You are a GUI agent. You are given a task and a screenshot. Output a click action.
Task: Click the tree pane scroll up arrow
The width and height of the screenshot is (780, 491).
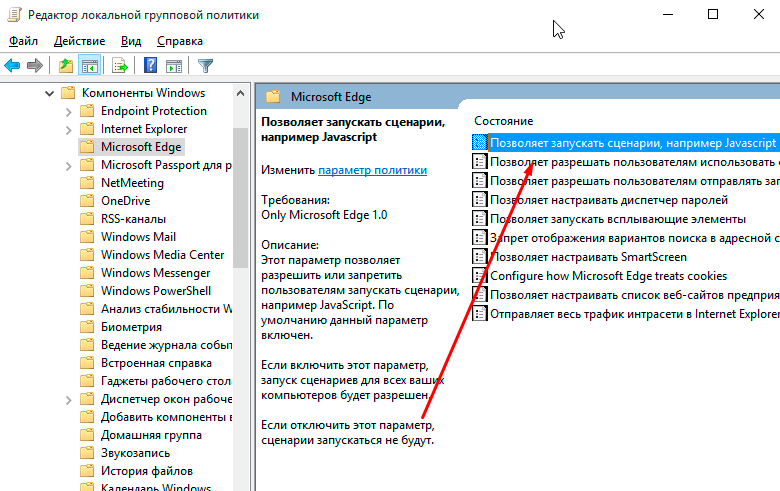(241, 93)
